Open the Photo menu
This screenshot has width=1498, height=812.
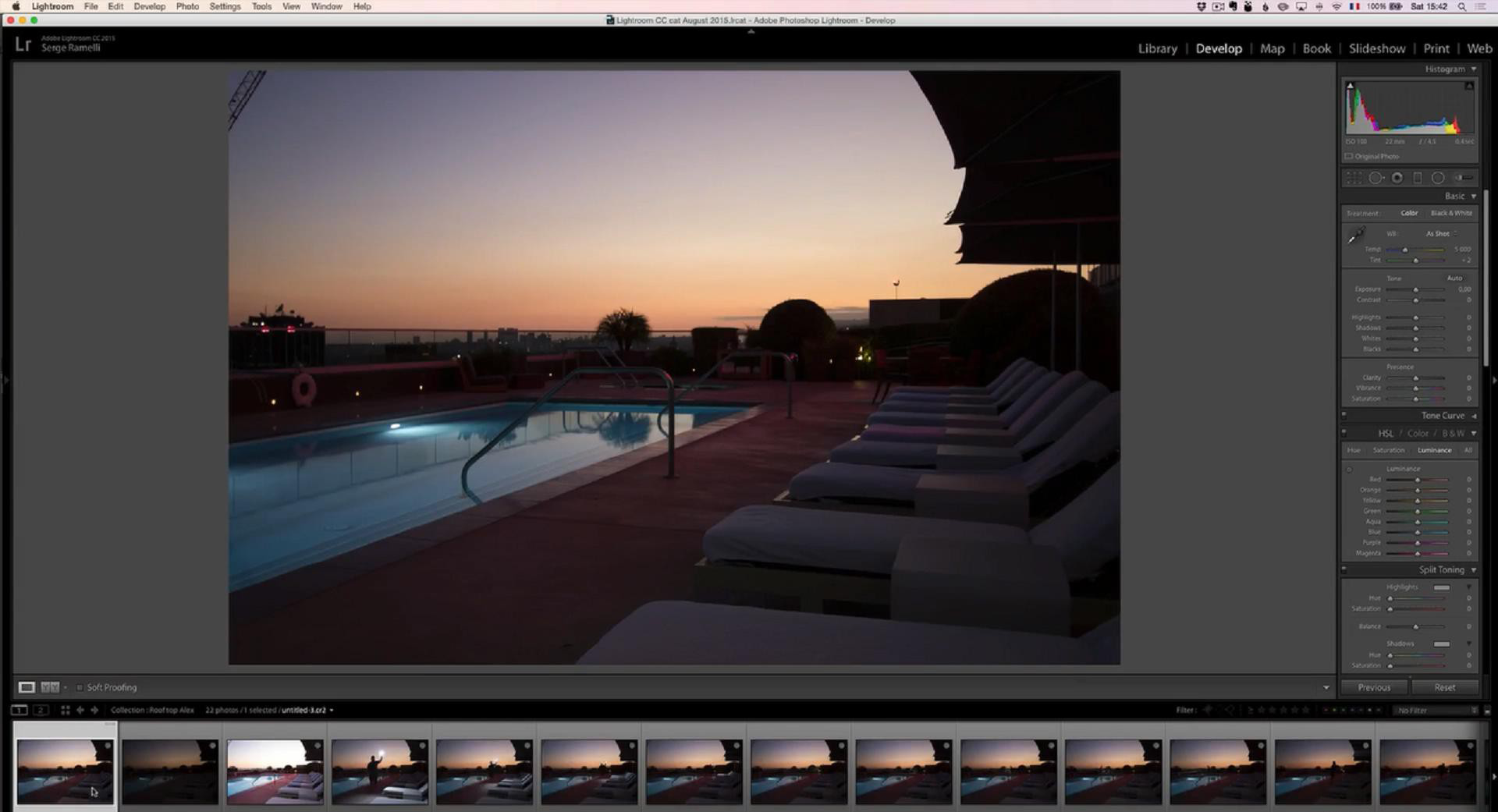tap(187, 6)
